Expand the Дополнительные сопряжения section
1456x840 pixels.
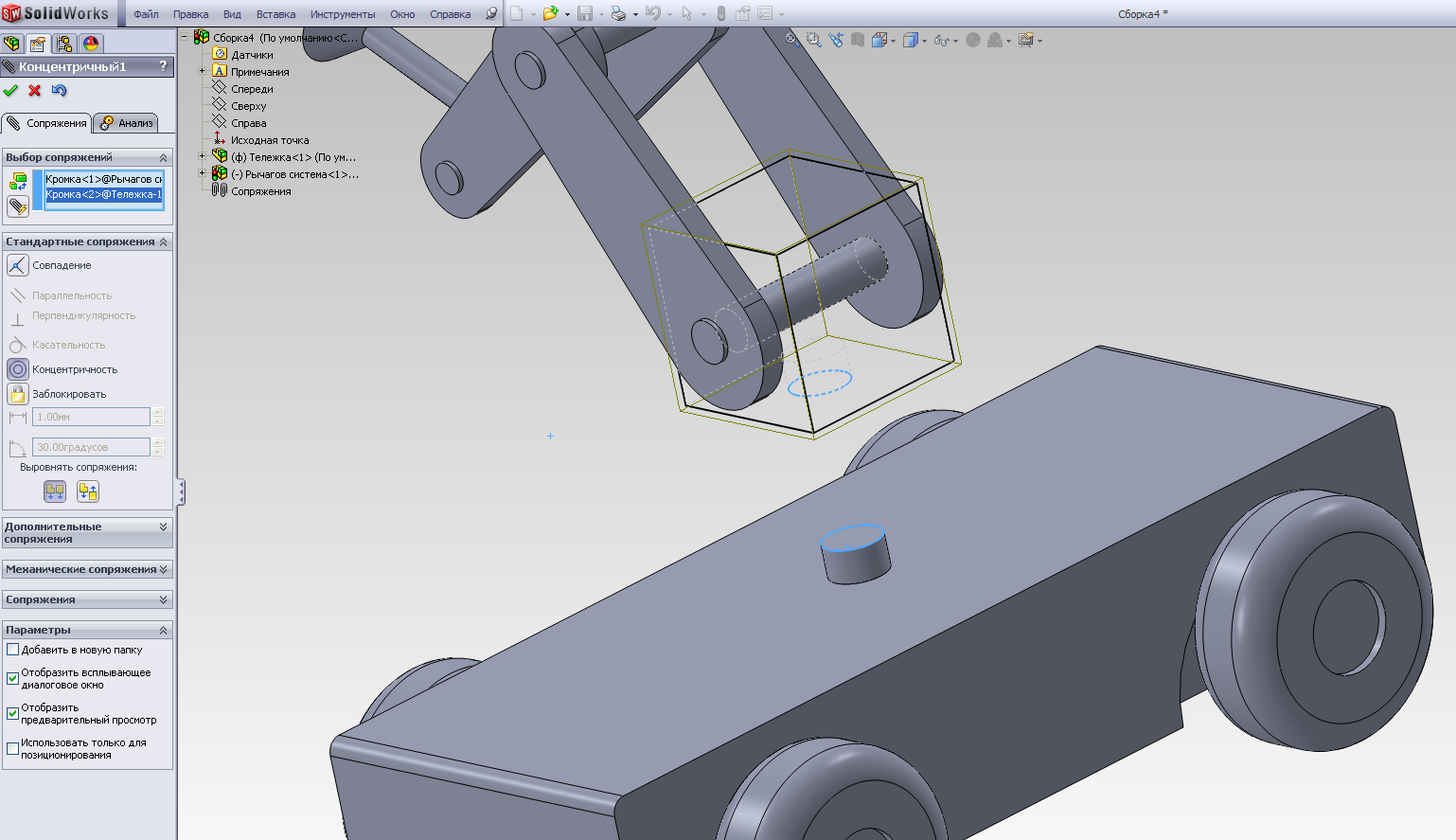(163, 527)
